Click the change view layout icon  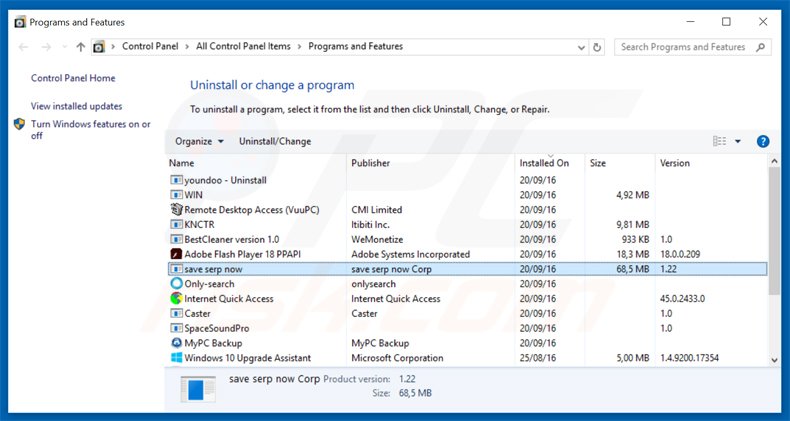(x=719, y=142)
